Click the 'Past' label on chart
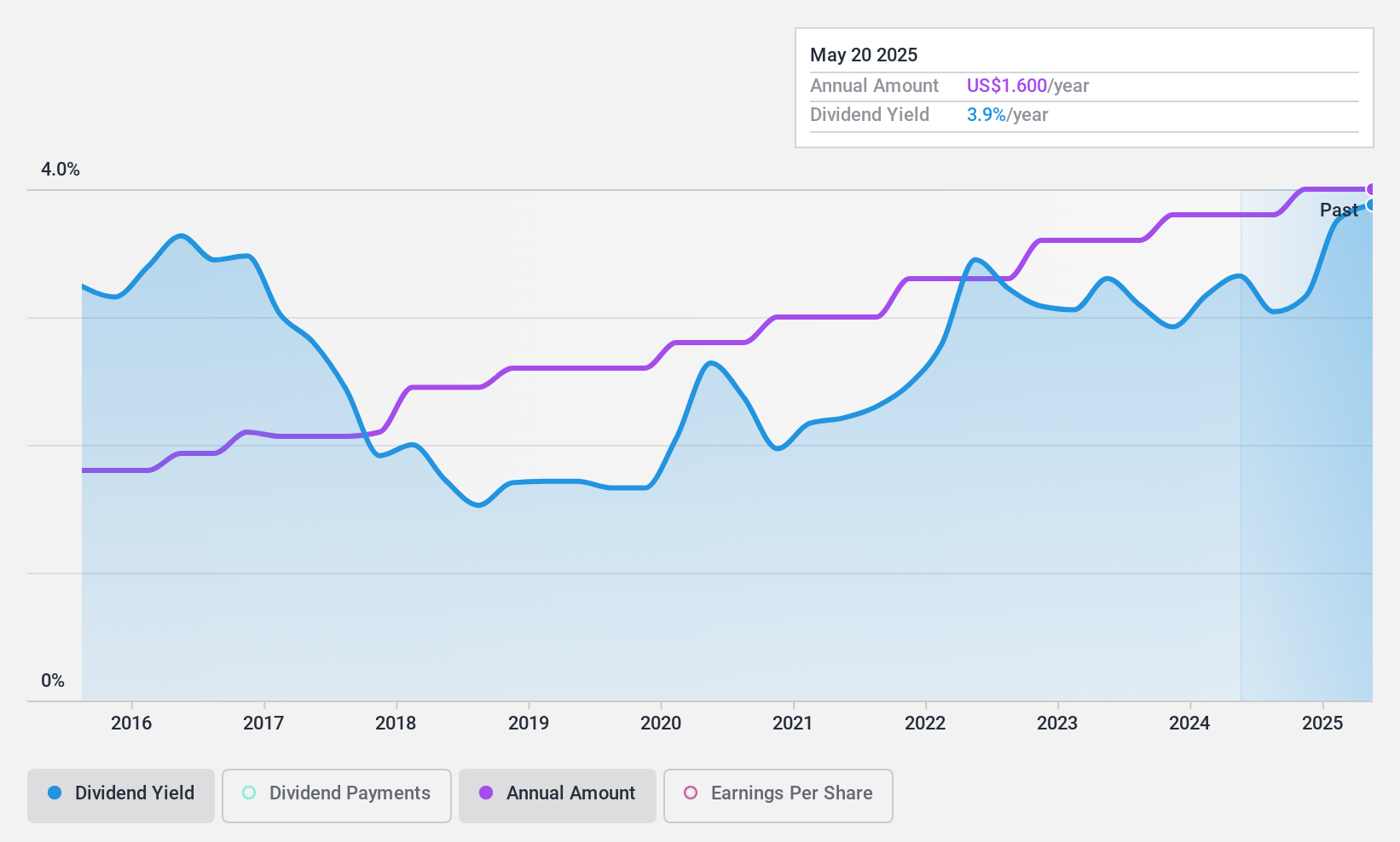 1339,210
